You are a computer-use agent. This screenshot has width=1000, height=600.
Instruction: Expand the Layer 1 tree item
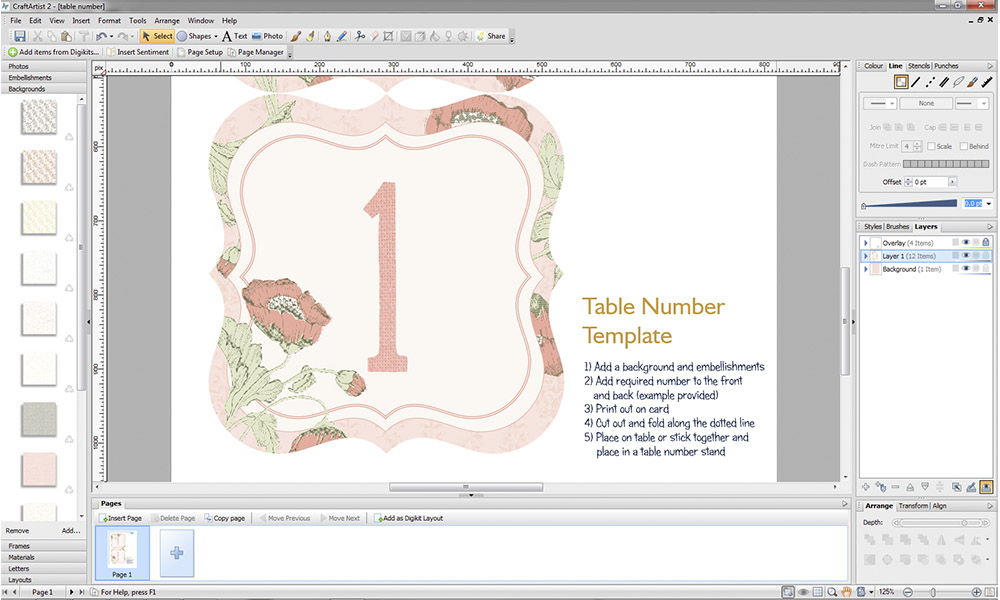click(866, 256)
